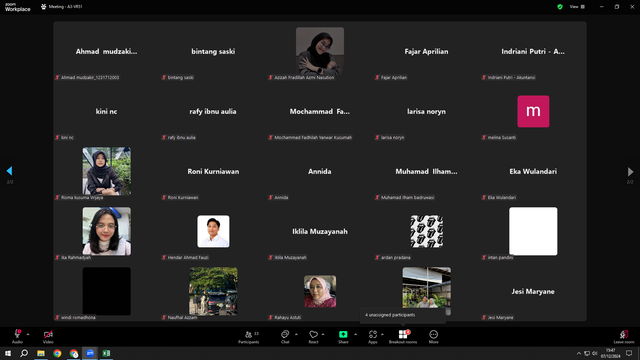Show hidden system tray icons
This screenshot has width=640, height=360.
click(x=579, y=353)
